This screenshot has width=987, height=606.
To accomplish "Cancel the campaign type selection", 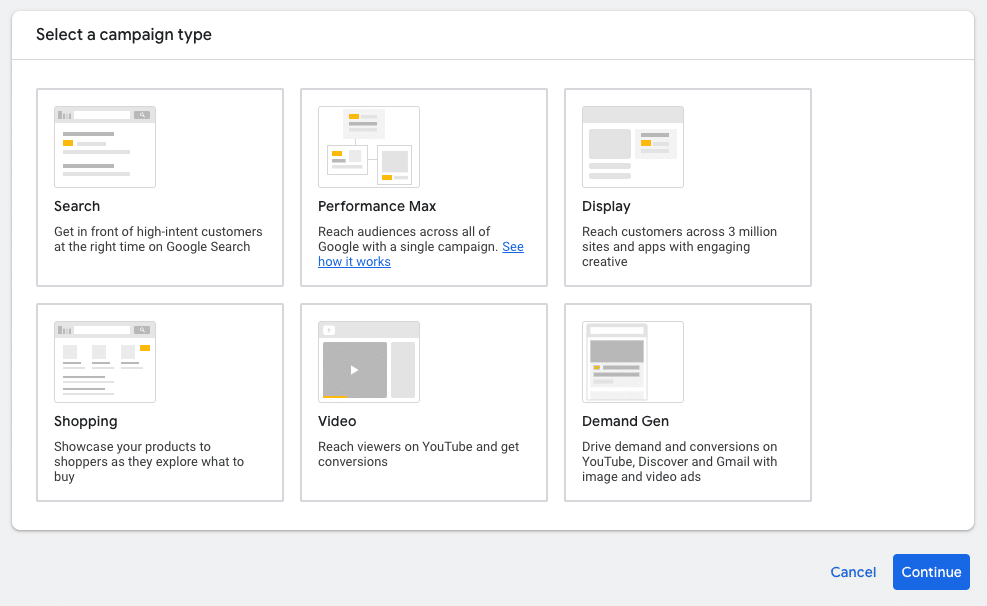I will pyautogui.click(x=853, y=572).
